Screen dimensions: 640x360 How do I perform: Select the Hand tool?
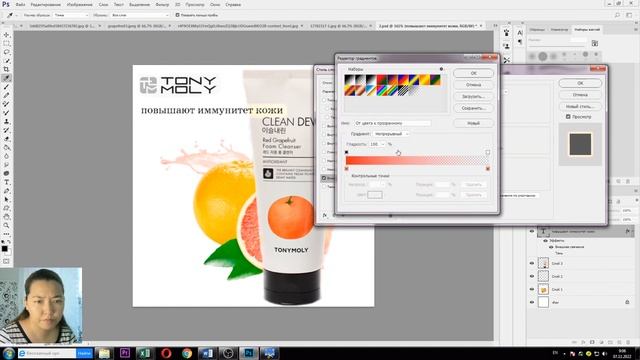click(6, 217)
